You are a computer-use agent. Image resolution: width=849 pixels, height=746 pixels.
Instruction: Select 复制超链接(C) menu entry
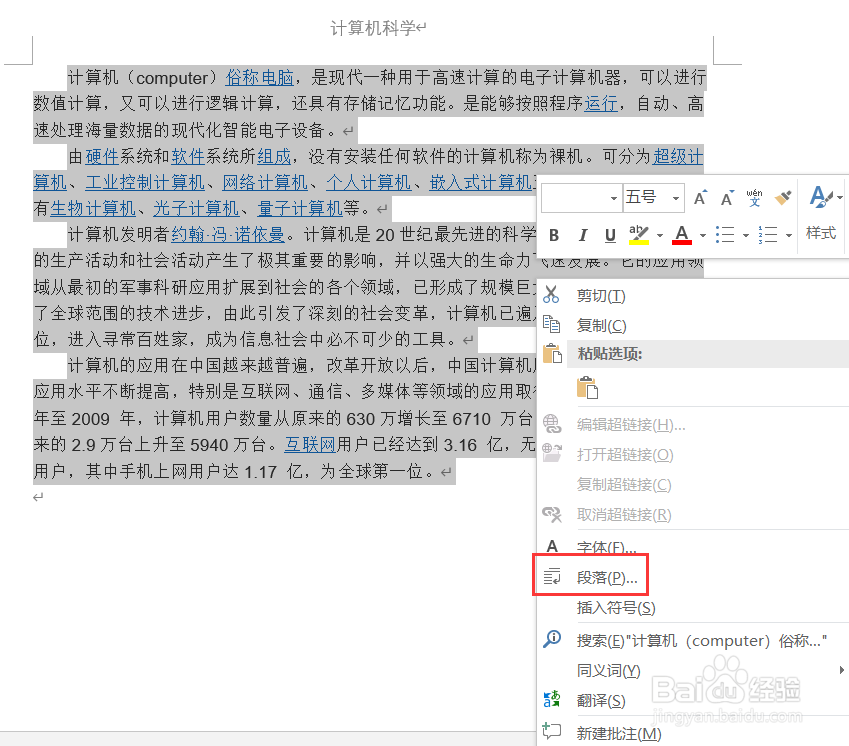point(624,485)
